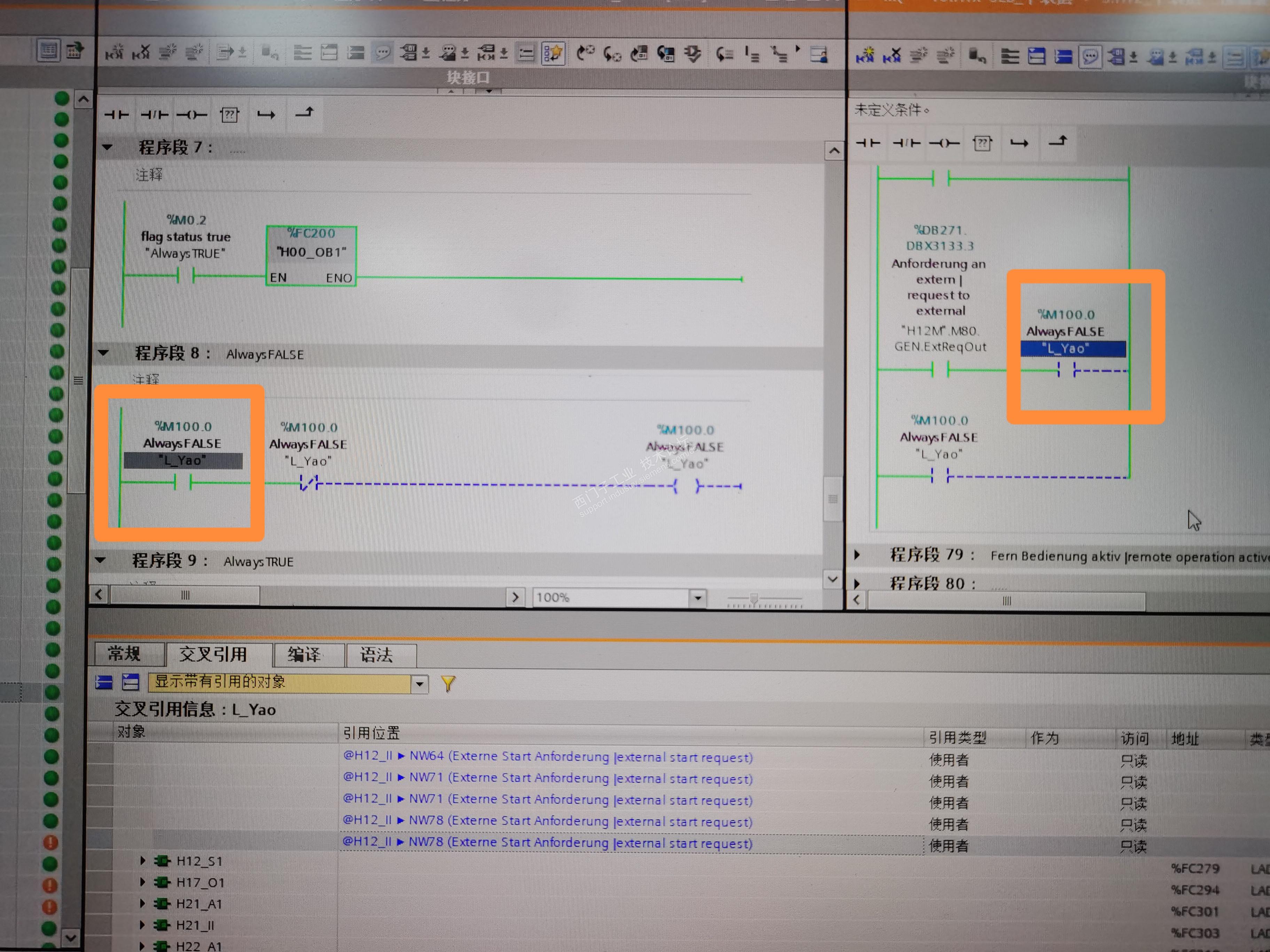Insert normally open contact in left editor
The image size is (1270, 952).
point(117,115)
